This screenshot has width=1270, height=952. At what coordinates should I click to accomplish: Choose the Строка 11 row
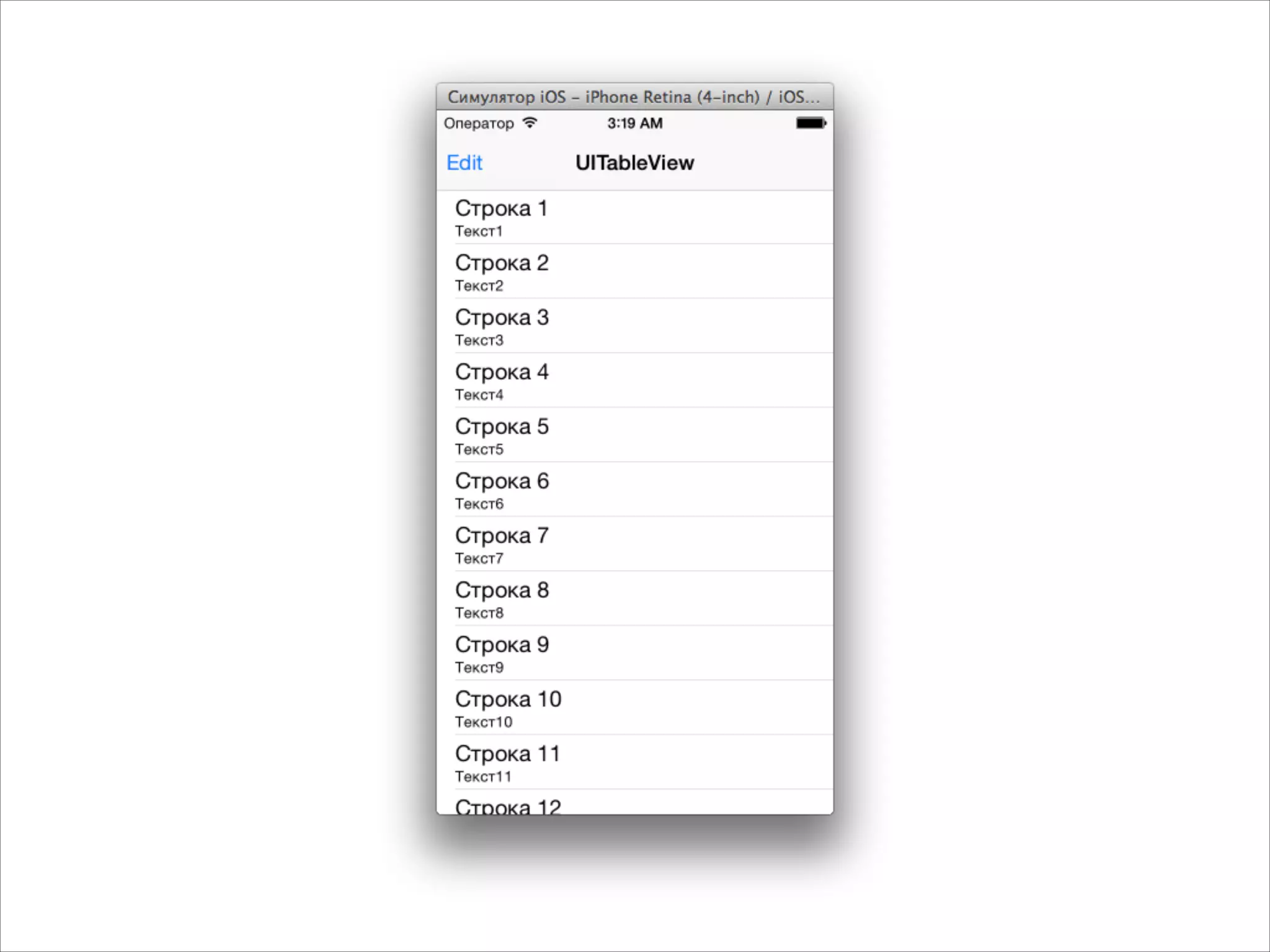(635, 762)
